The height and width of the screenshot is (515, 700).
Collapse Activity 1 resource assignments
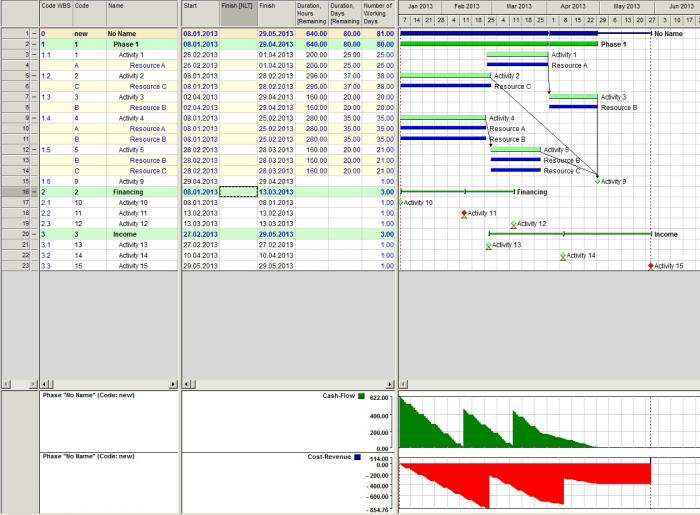tap(34, 55)
